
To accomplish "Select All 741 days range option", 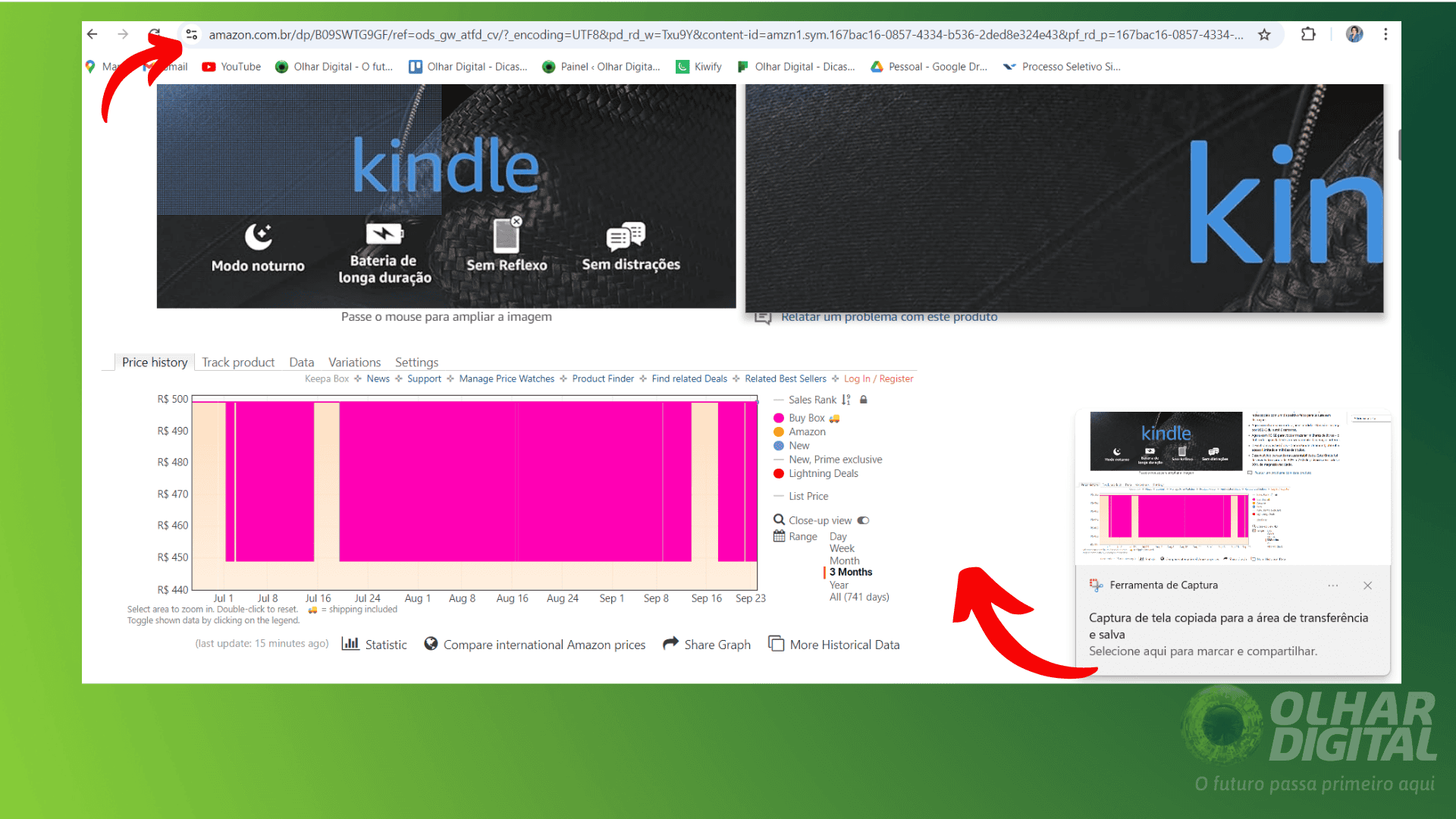I will tap(859, 596).
